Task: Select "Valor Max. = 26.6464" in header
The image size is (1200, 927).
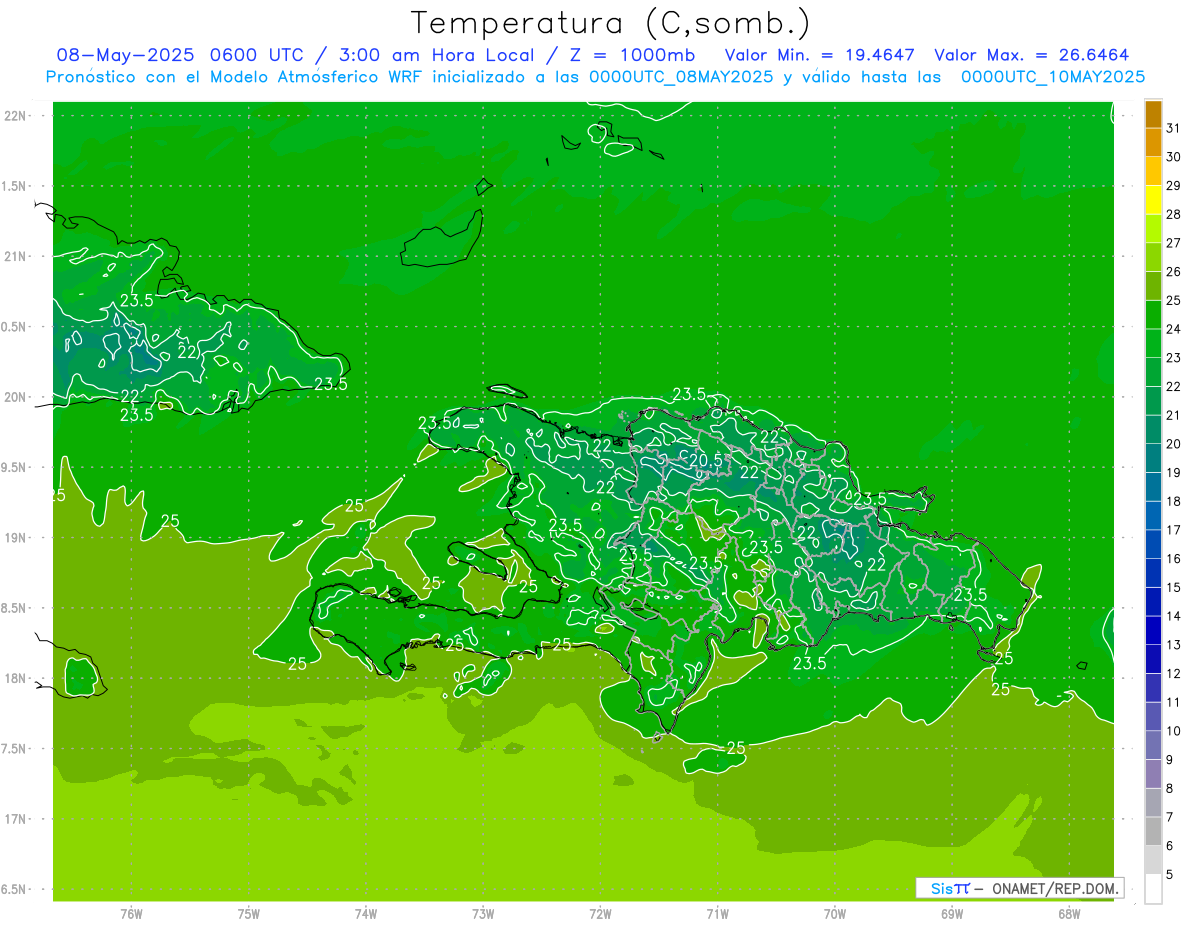Action: tap(1032, 56)
